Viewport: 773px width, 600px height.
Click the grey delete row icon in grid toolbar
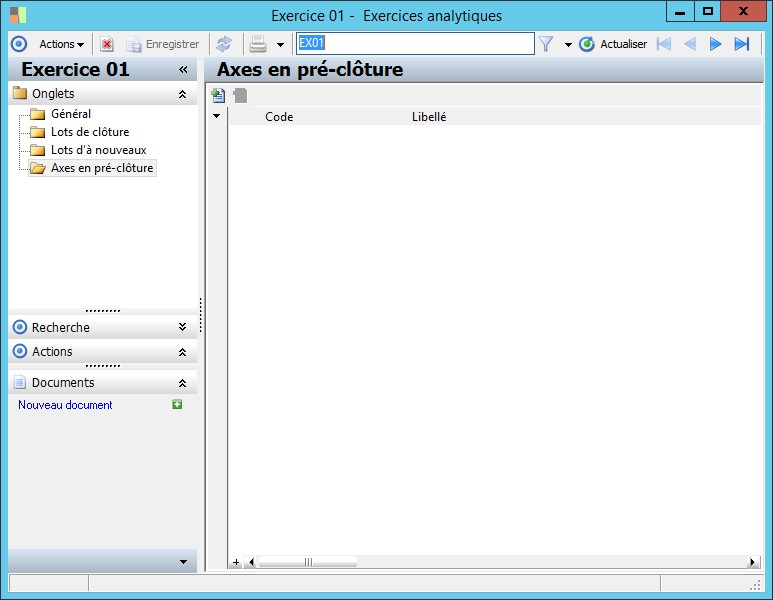240,95
